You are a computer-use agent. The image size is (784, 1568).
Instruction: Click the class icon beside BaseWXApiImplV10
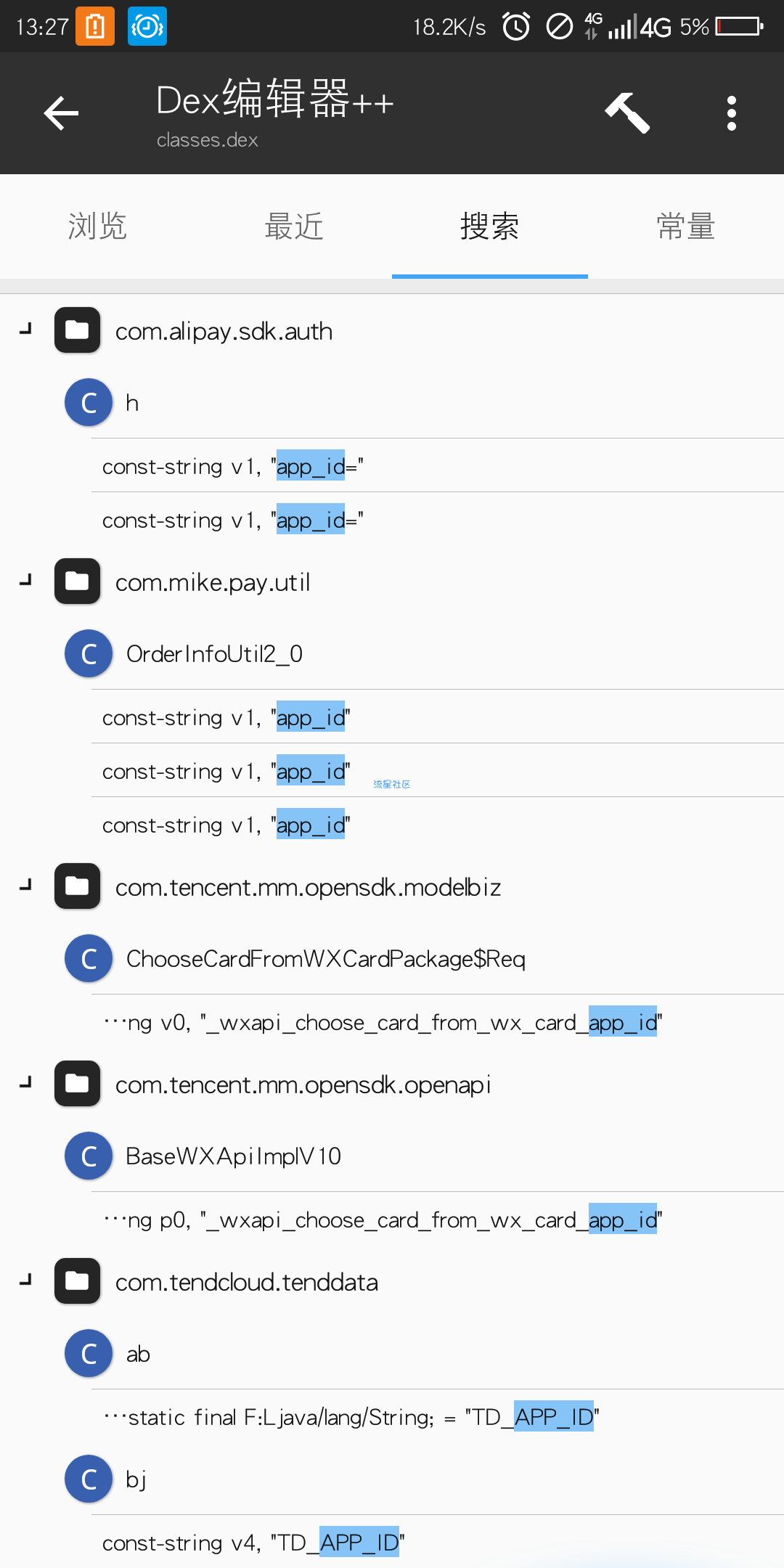click(x=89, y=1156)
